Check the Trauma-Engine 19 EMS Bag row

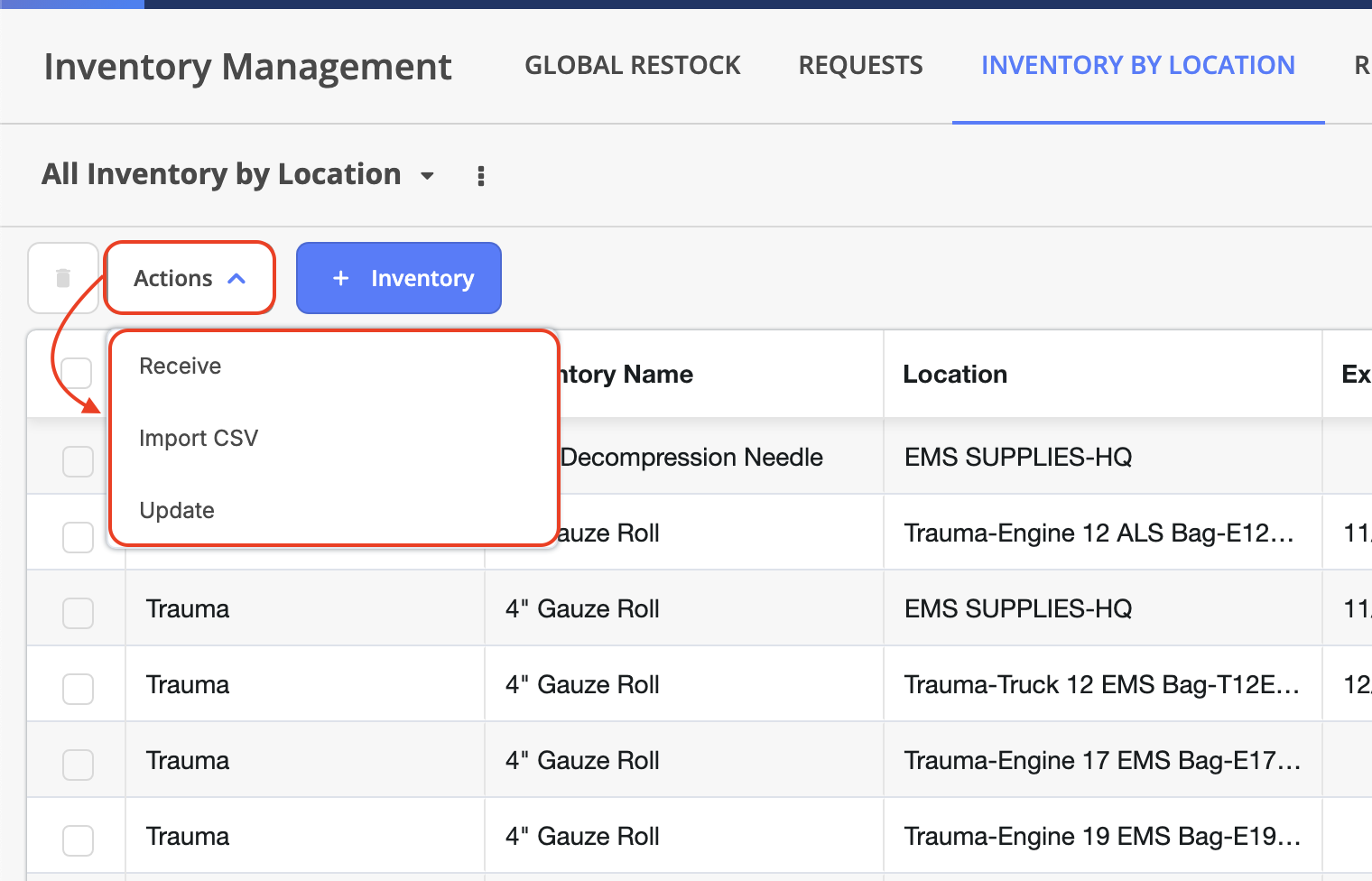(78, 840)
